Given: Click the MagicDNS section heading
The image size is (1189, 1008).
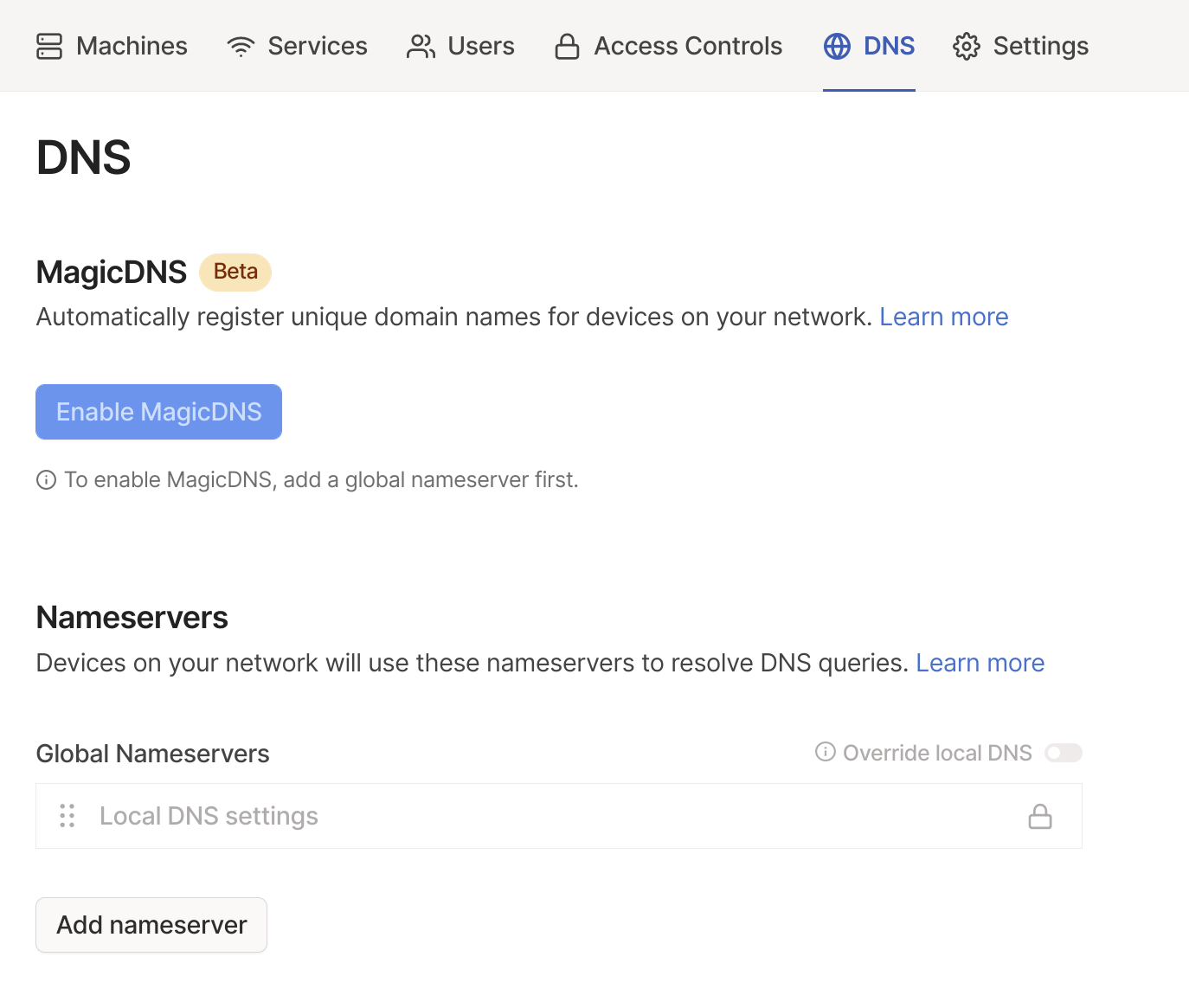Looking at the screenshot, I should [112, 272].
